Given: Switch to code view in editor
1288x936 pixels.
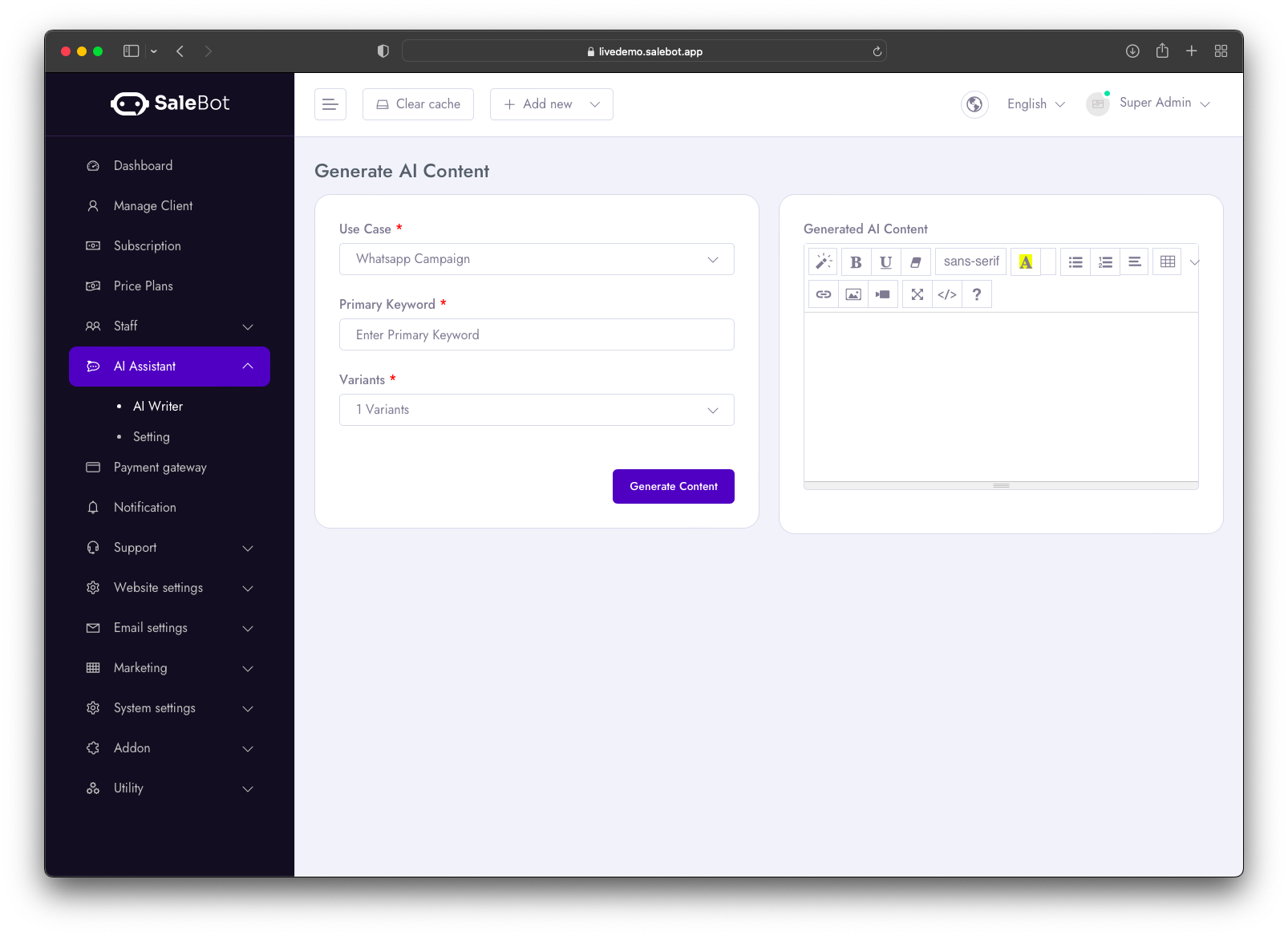Looking at the screenshot, I should click(x=947, y=294).
